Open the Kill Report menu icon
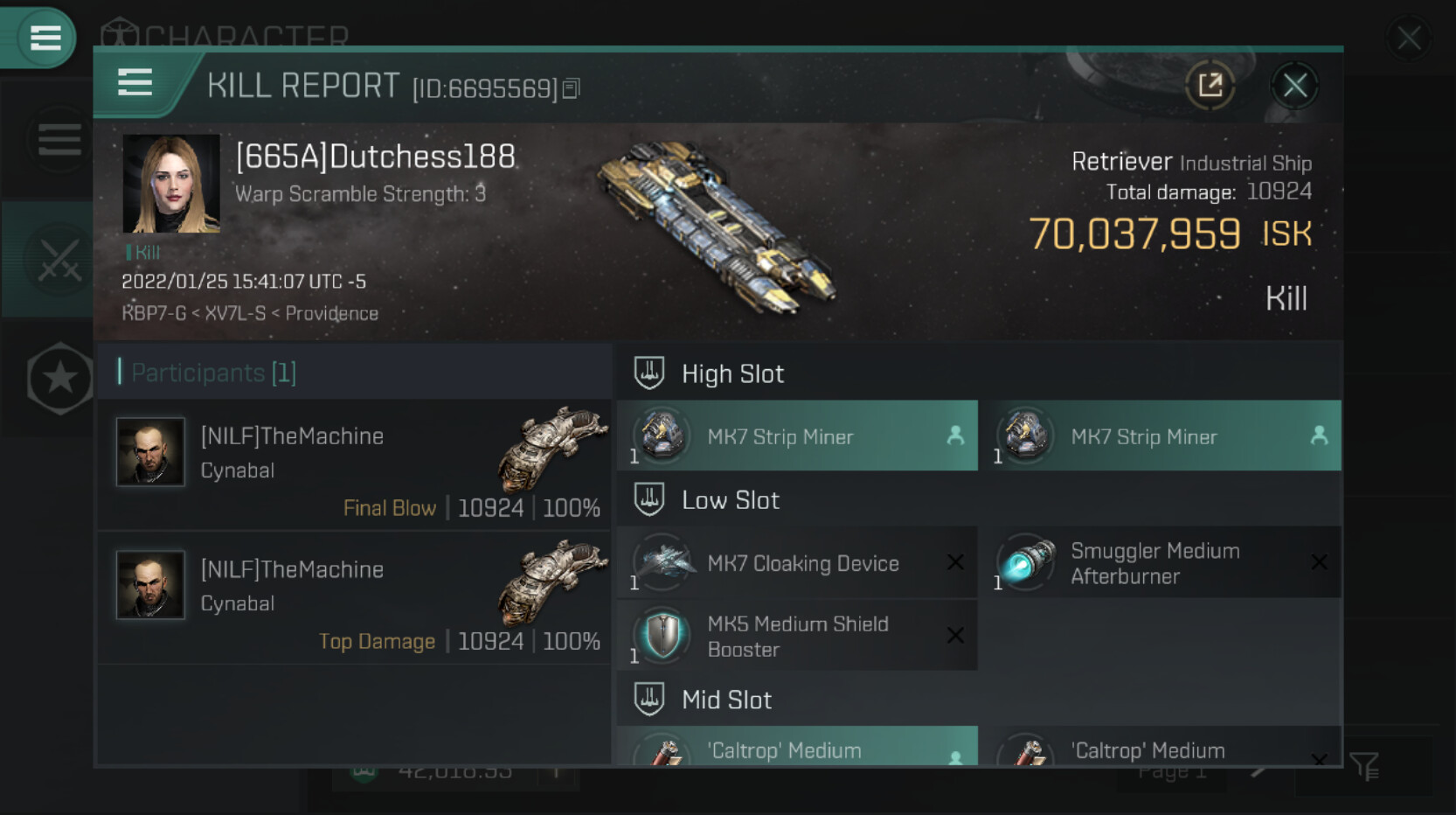The height and width of the screenshot is (815, 1456). coord(135,82)
